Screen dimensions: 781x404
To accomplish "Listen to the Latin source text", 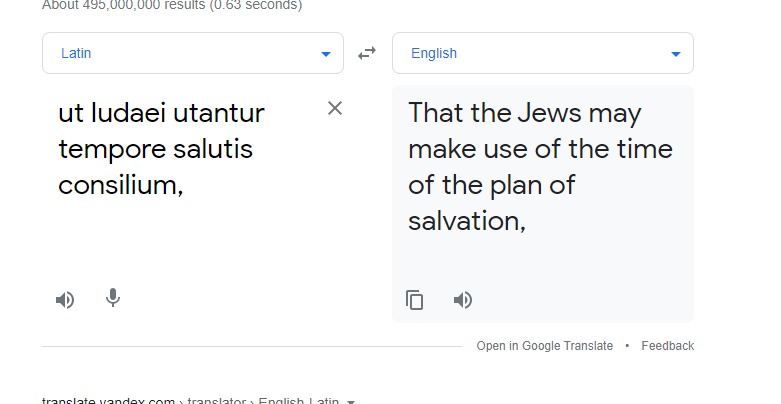I will tap(65, 299).
